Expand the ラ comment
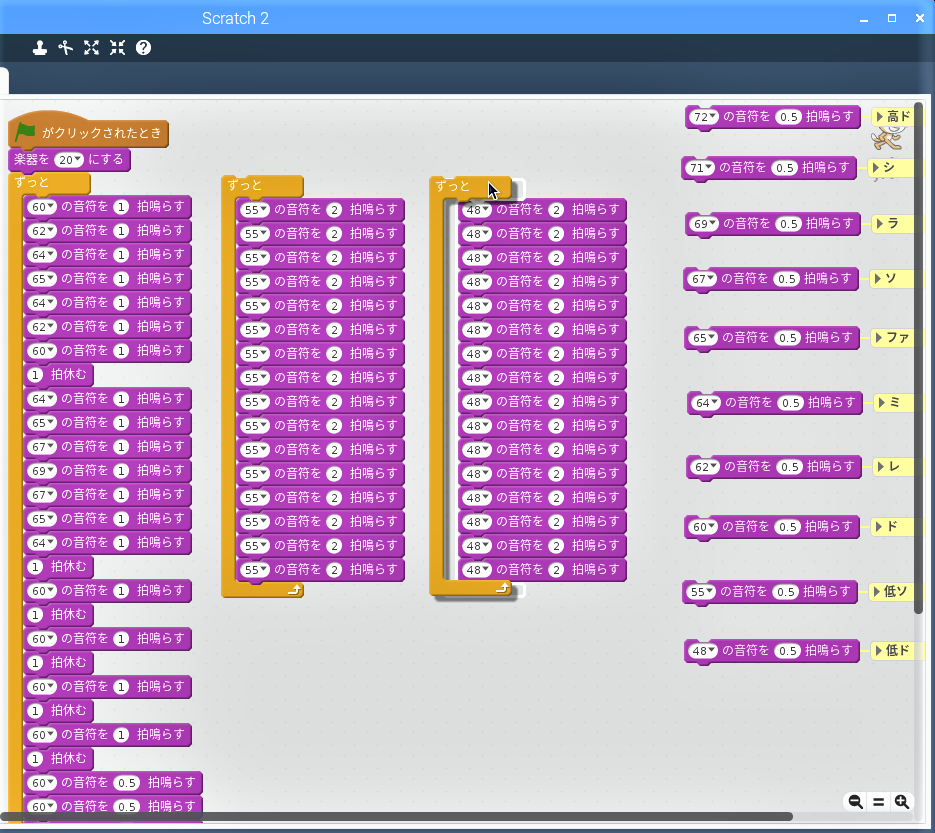 (x=879, y=224)
